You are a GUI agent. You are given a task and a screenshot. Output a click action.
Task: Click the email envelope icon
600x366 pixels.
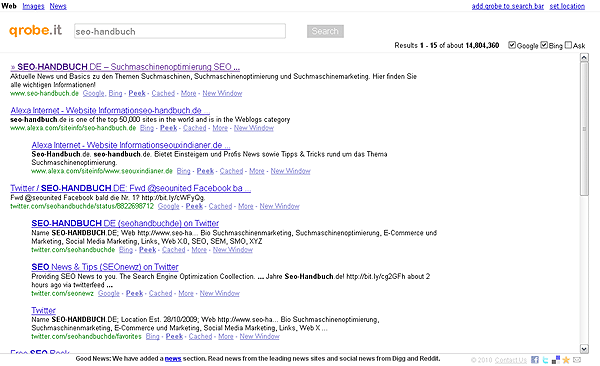coord(577,360)
